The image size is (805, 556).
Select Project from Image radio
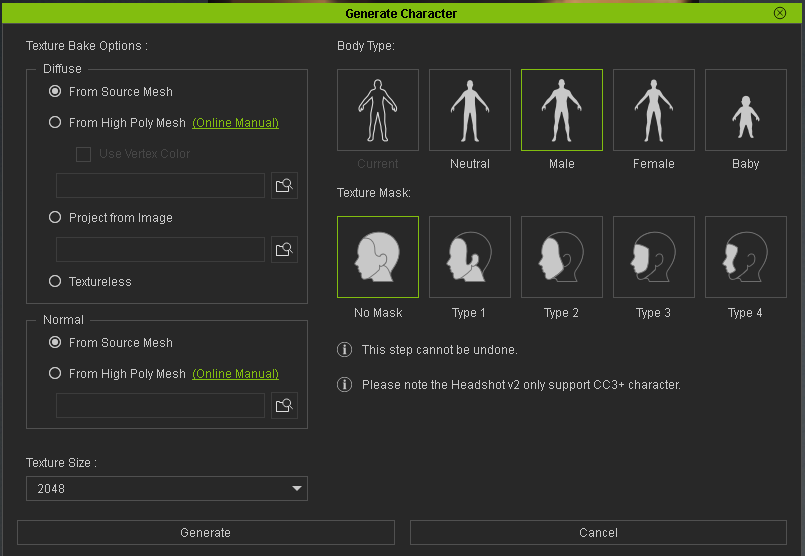(x=55, y=217)
